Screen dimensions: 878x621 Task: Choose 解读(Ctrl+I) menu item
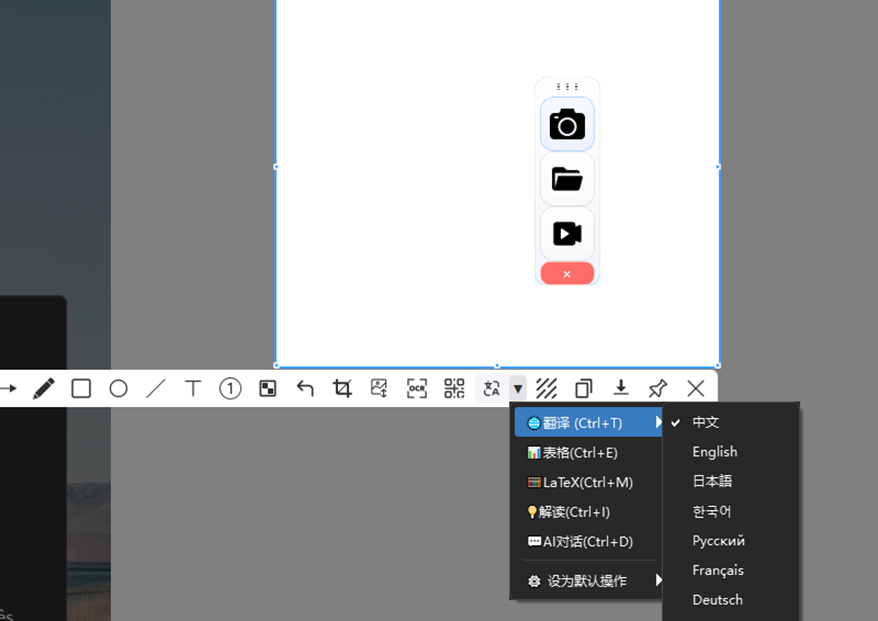coord(588,512)
